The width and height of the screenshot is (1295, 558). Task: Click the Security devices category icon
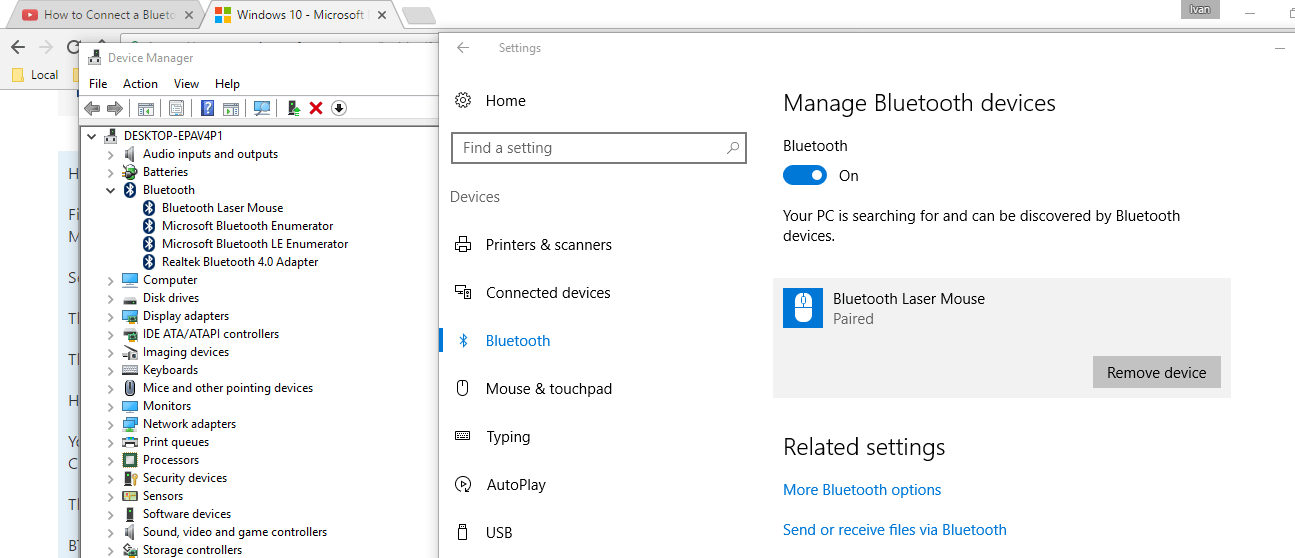130,478
